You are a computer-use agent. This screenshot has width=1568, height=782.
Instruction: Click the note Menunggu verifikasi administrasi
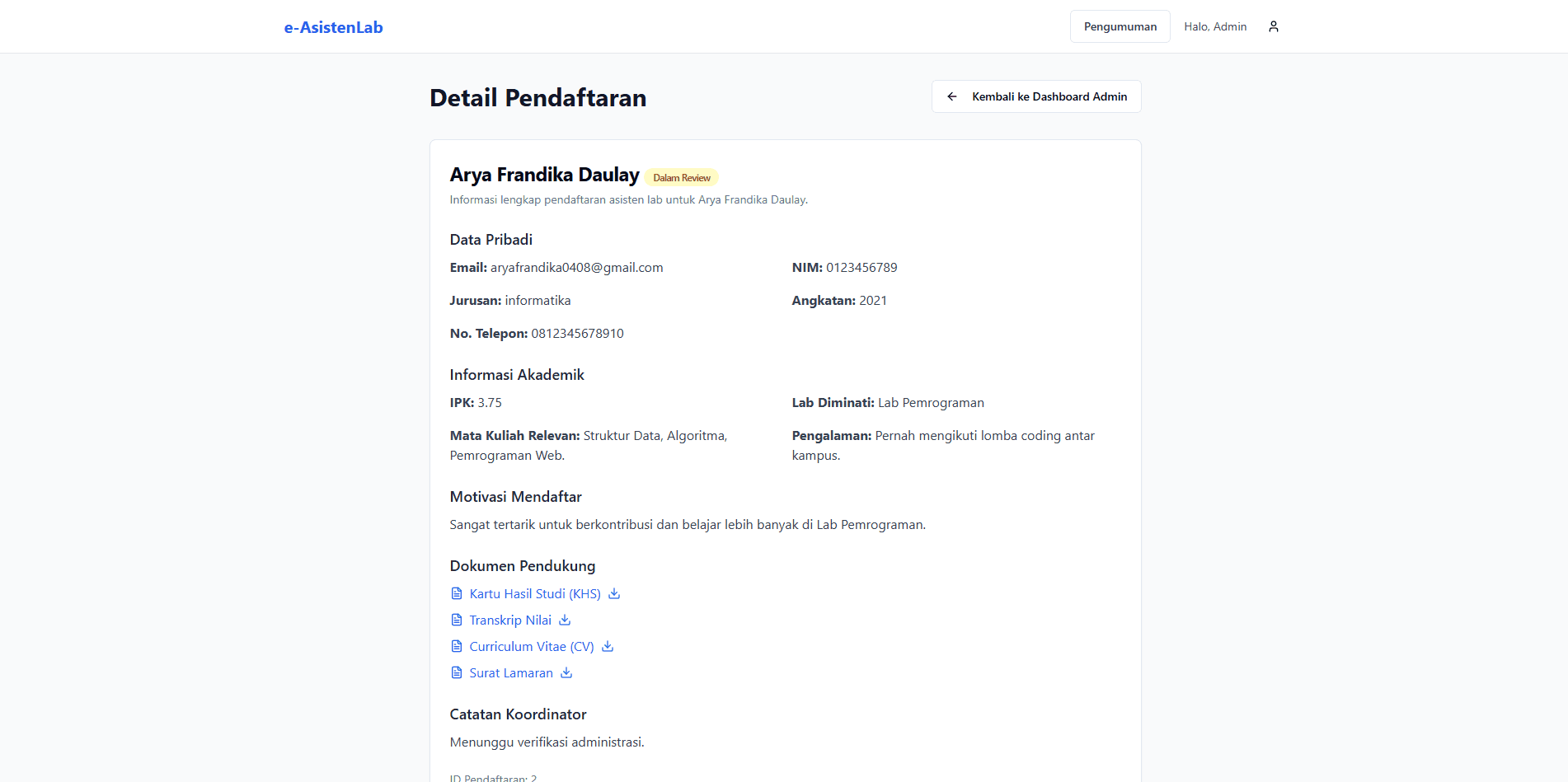pyautogui.click(x=547, y=742)
